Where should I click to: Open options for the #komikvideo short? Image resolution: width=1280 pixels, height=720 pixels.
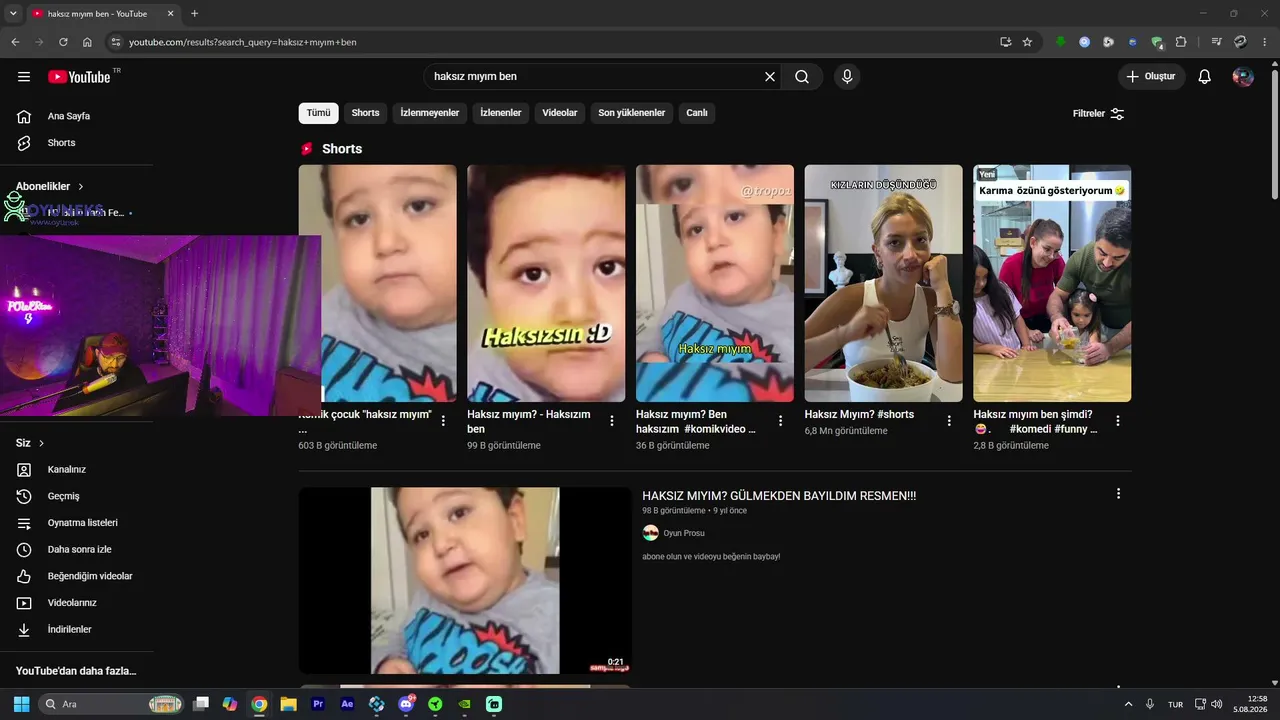coord(781,421)
